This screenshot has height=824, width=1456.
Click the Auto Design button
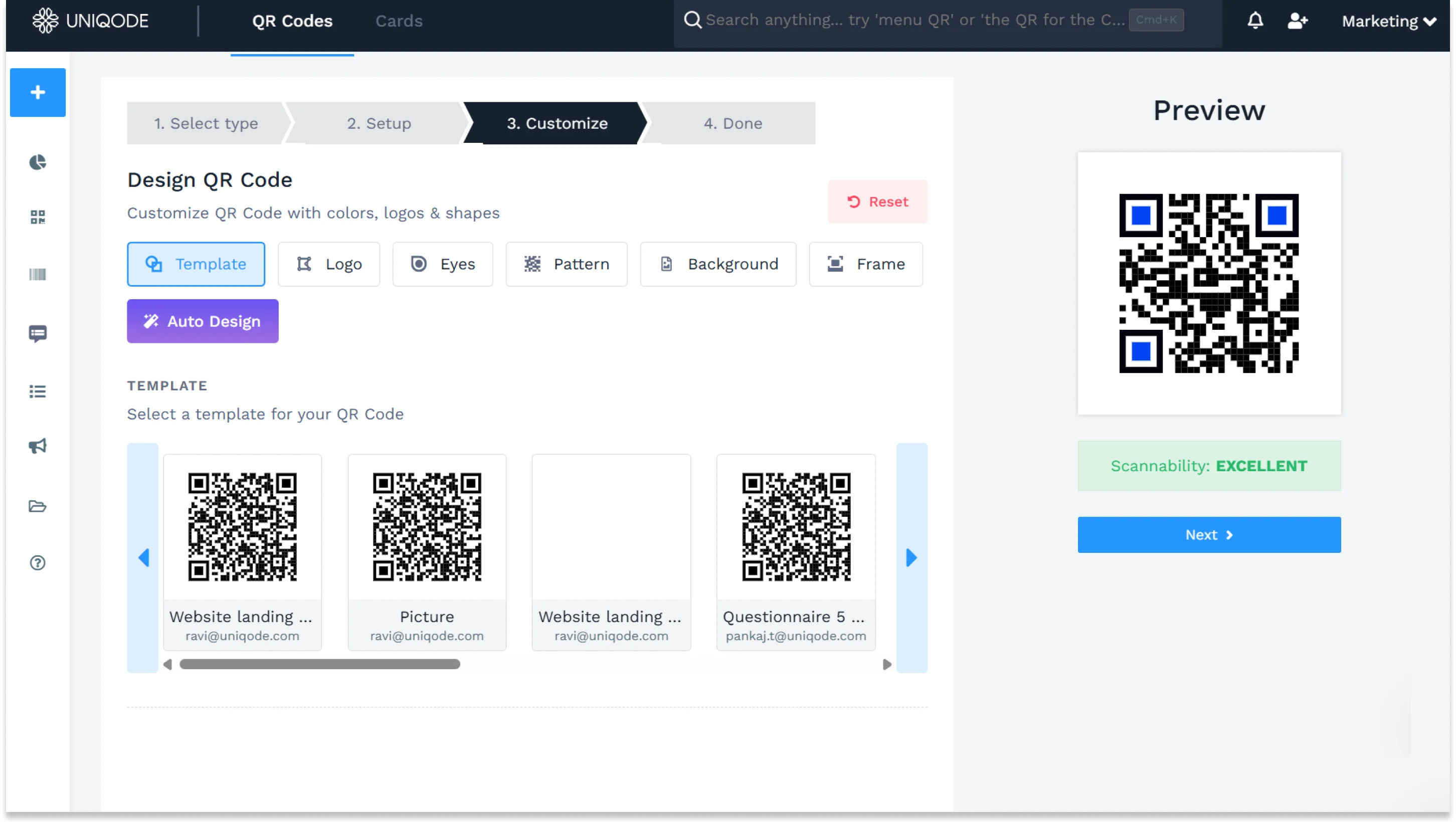(x=203, y=321)
